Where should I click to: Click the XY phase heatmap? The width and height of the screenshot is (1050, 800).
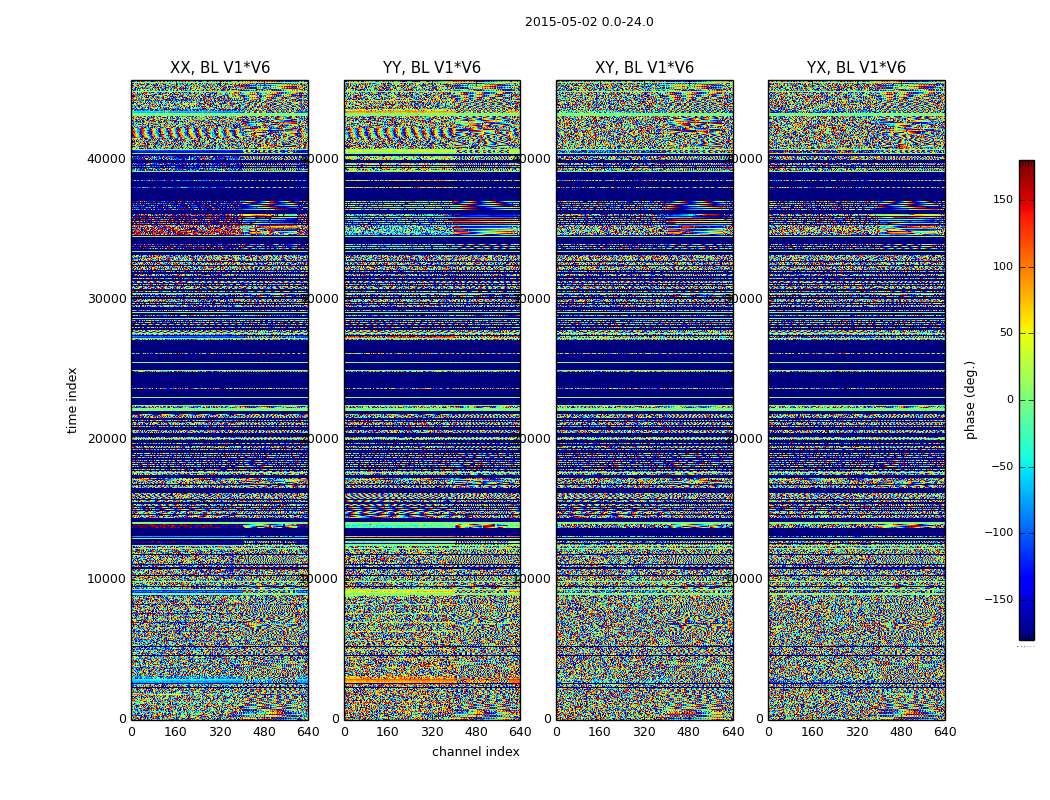click(644, 400)
